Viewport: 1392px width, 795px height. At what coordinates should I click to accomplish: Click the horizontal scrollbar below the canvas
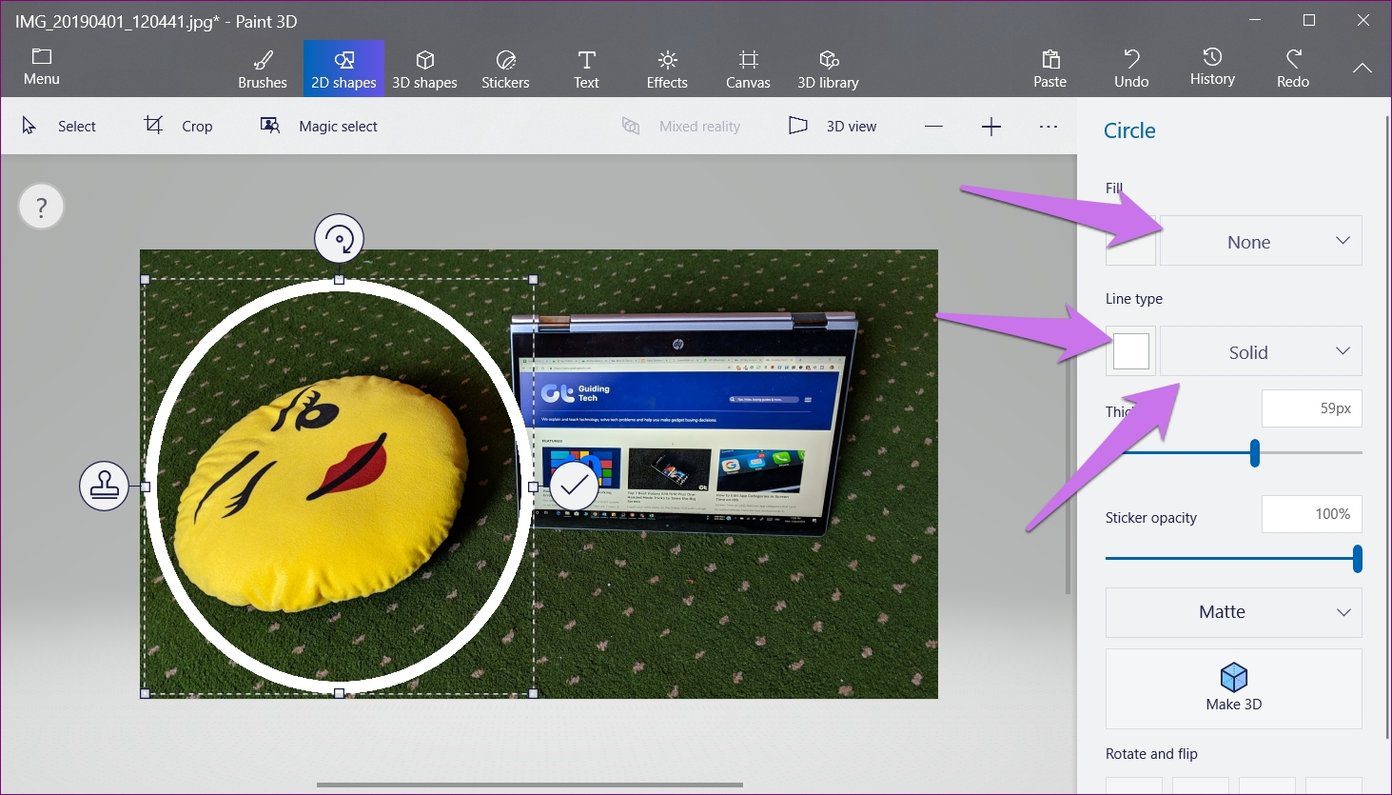click(530, 785)
